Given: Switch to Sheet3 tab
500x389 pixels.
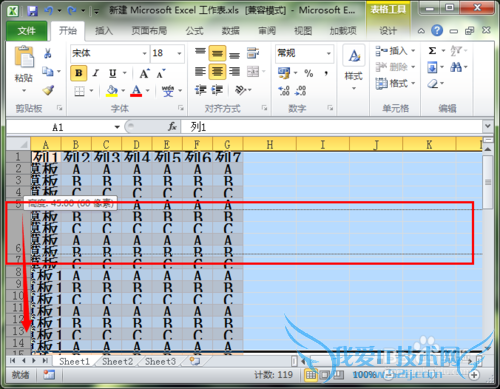Looking at the screenshot, I should pyautogui.click(x=160, y=362).
